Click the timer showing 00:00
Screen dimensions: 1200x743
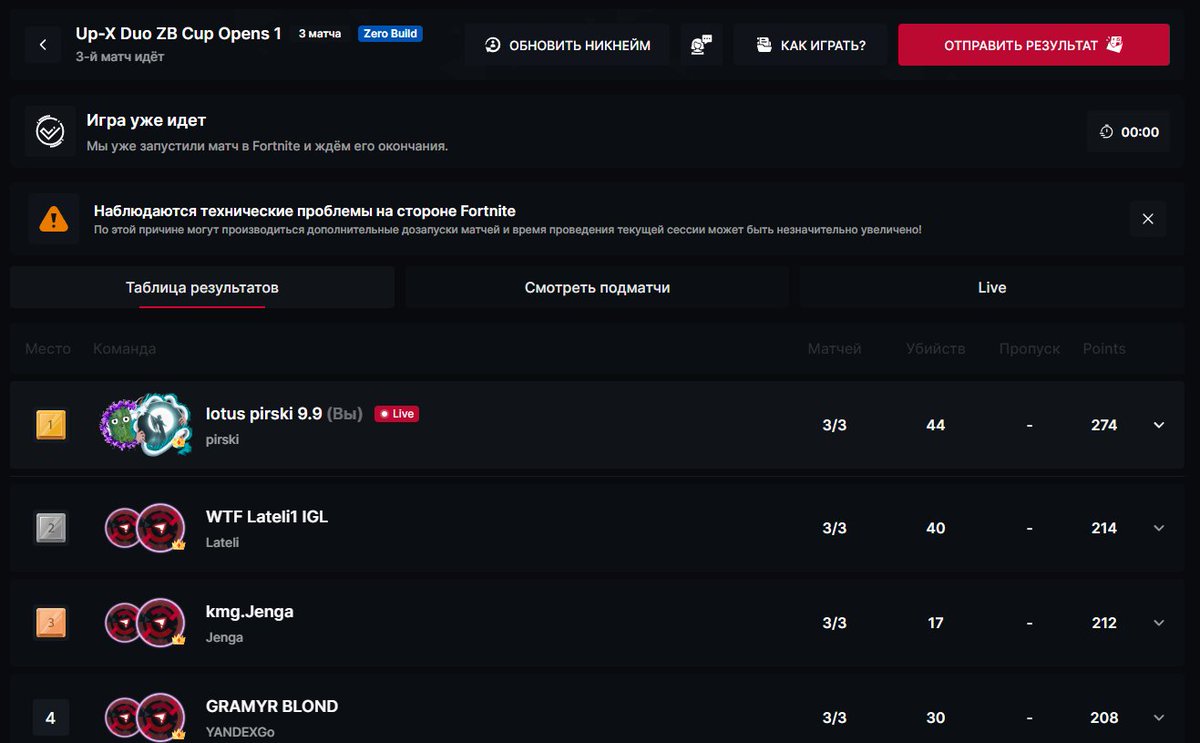pos(1128,132)
